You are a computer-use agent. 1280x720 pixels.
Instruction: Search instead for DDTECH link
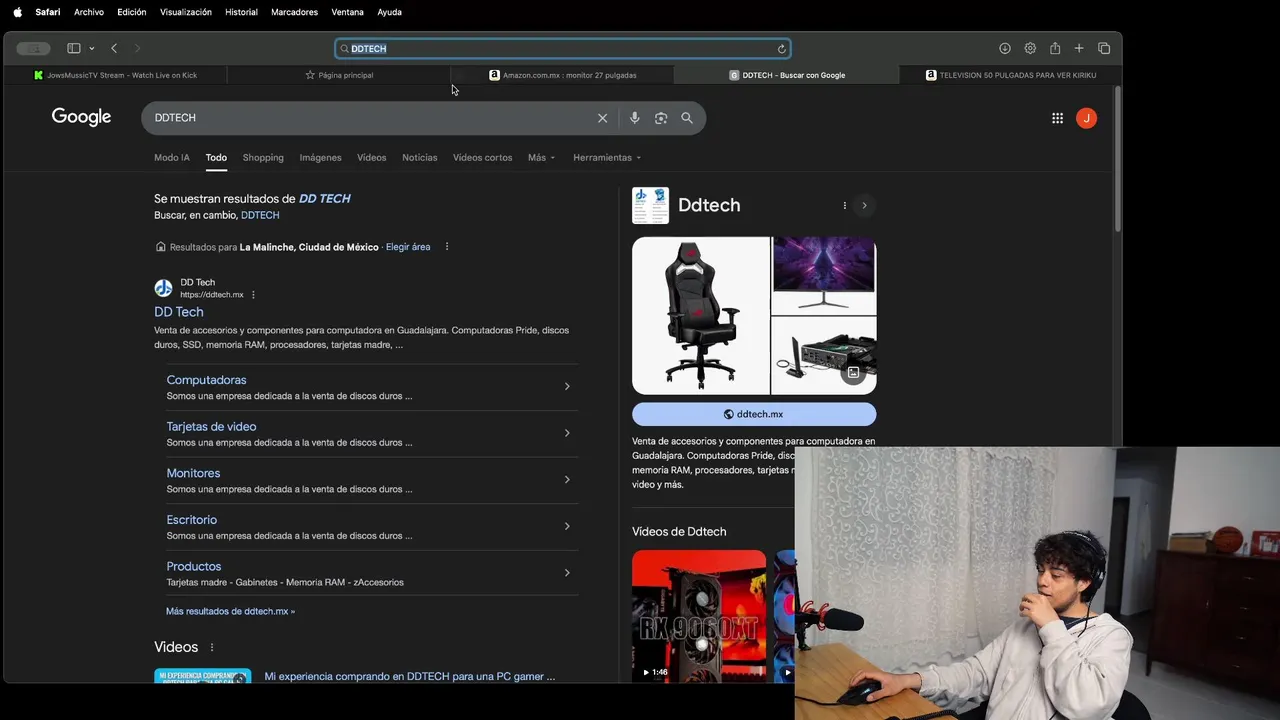(x=260, y=215)
